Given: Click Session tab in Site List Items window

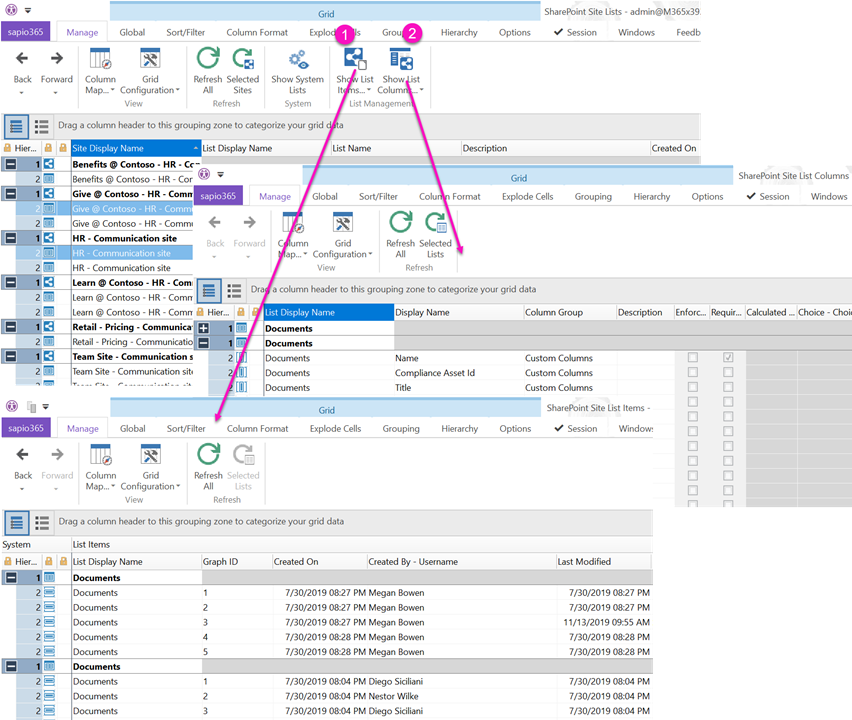Looking at the screenshot, I should pyautogui.click(x=576, y=429).
